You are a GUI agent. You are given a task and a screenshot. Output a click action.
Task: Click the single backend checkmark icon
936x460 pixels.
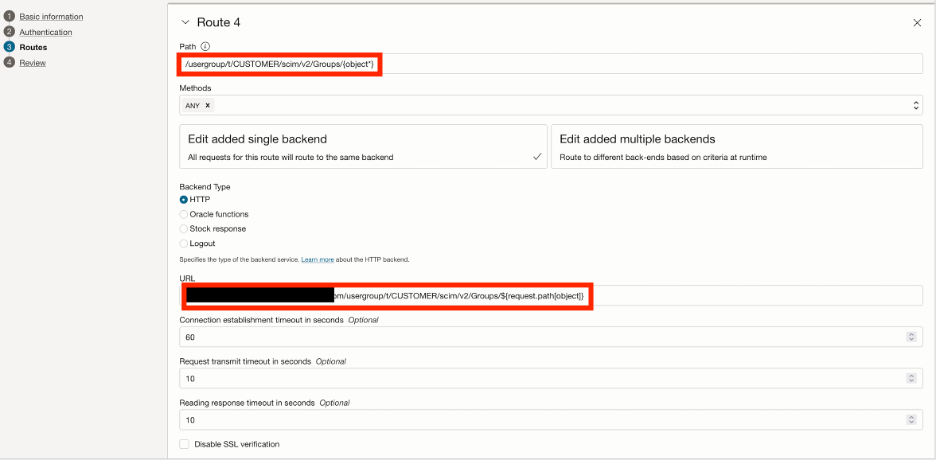[x=537, y=157]
